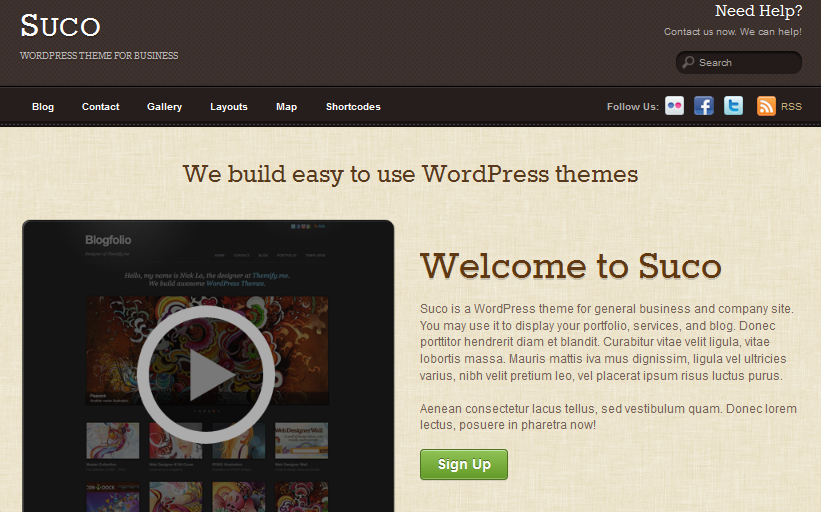The image size is (821, 512).
Task: Open the Shortcodes menu item
Action: [x=353, y=106]
